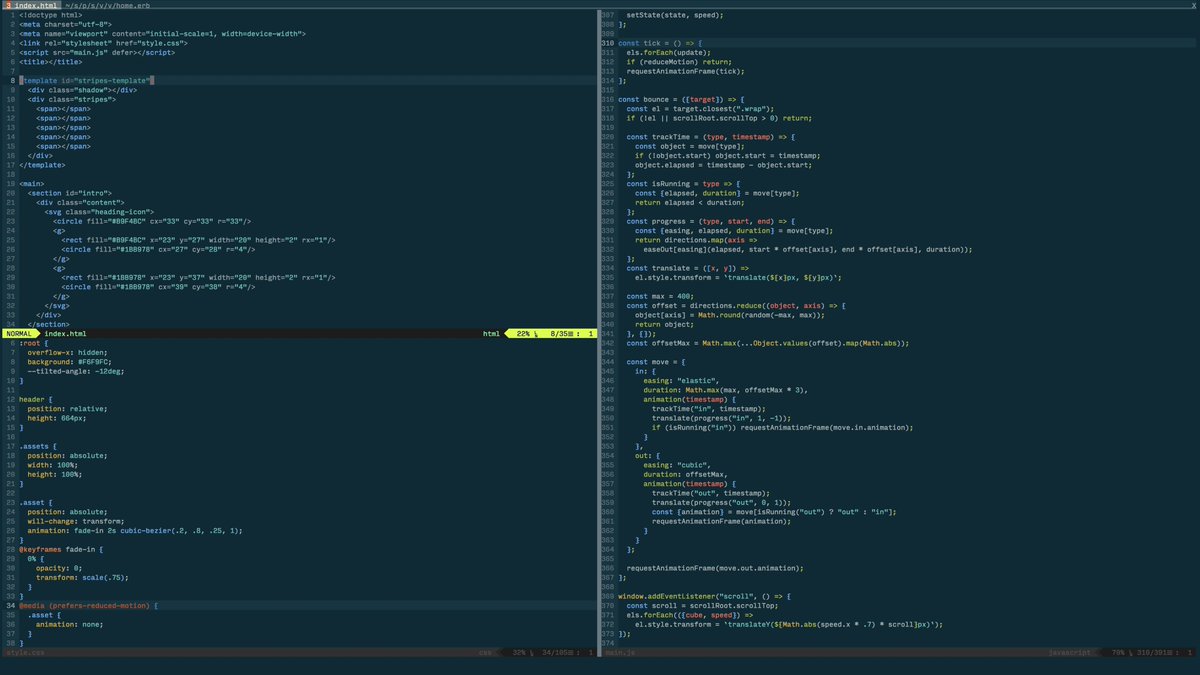Click the will-change transform line

[x=76, y=521]
